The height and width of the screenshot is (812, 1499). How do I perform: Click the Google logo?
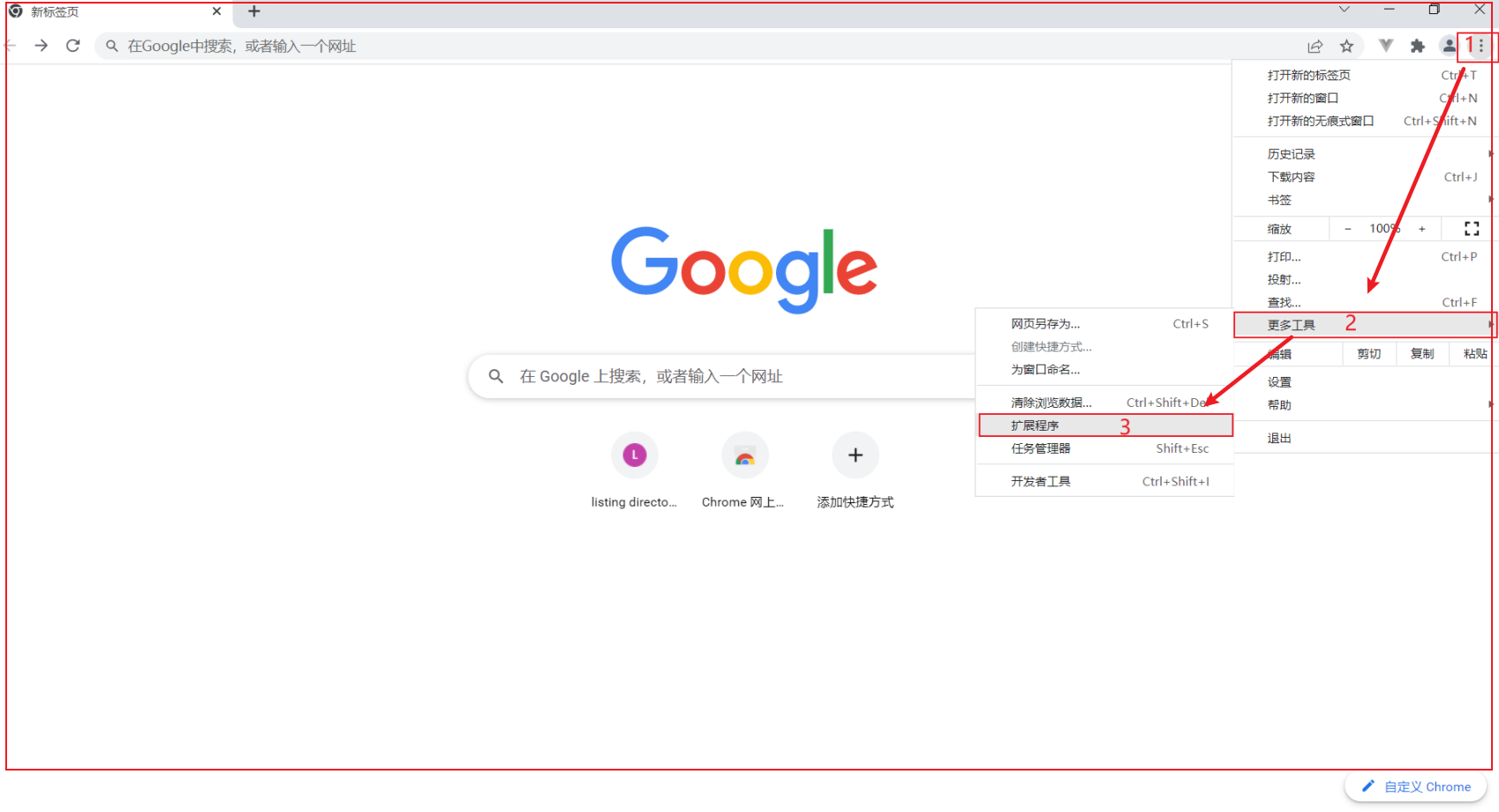pos(744,269)
